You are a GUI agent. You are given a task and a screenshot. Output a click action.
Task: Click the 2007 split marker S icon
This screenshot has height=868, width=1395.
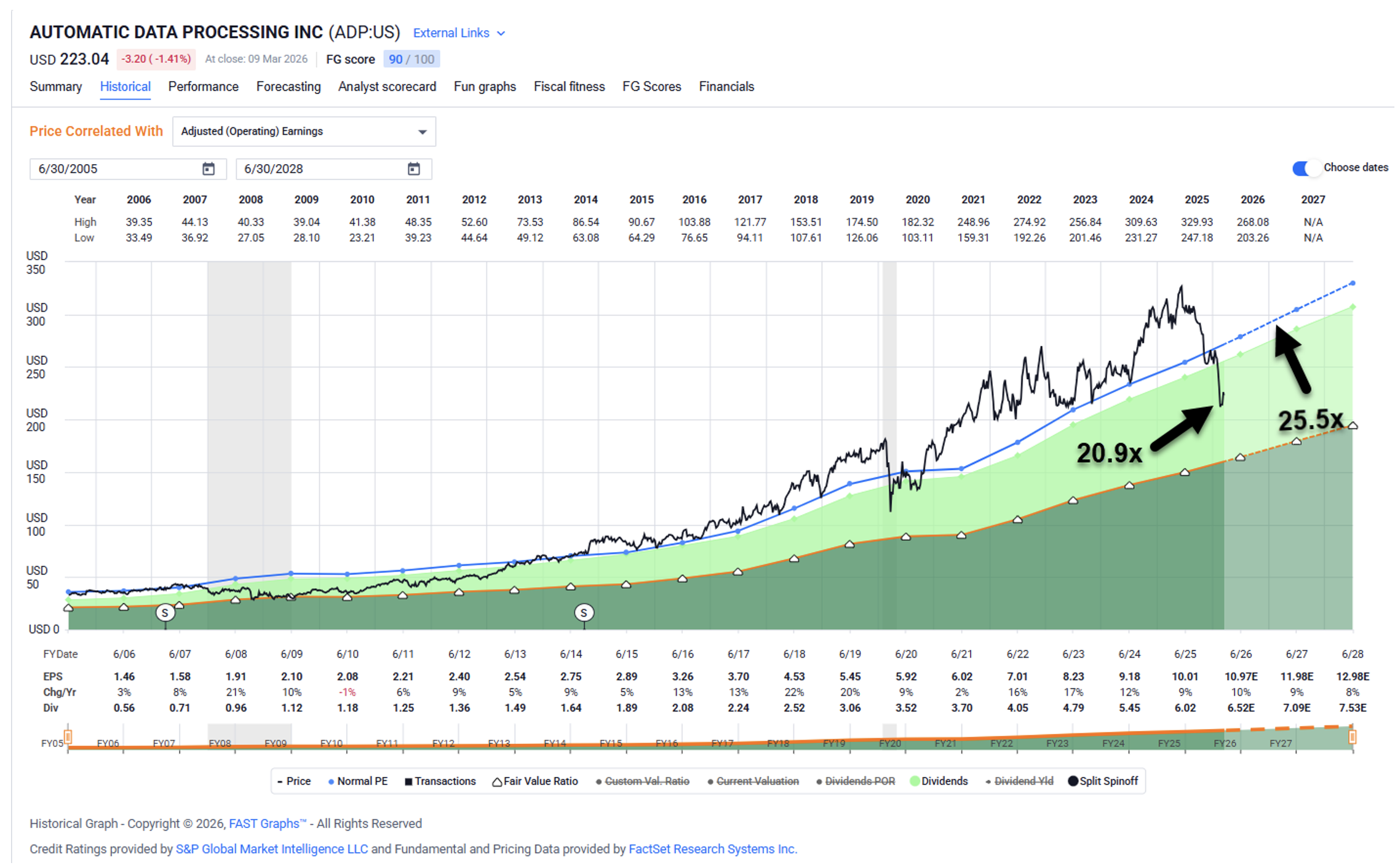pyautogui.click(x=165, y=612)
